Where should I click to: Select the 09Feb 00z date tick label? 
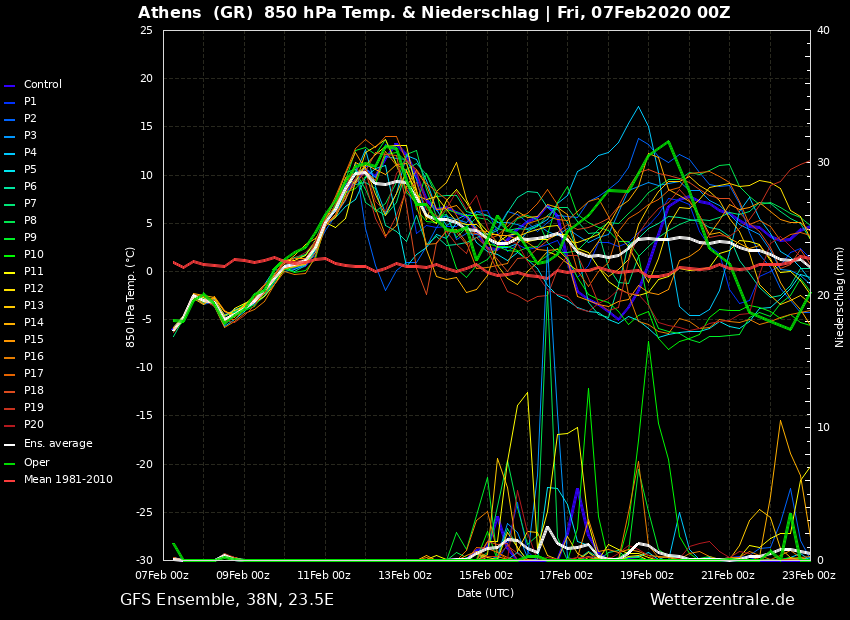coord(243,576)
